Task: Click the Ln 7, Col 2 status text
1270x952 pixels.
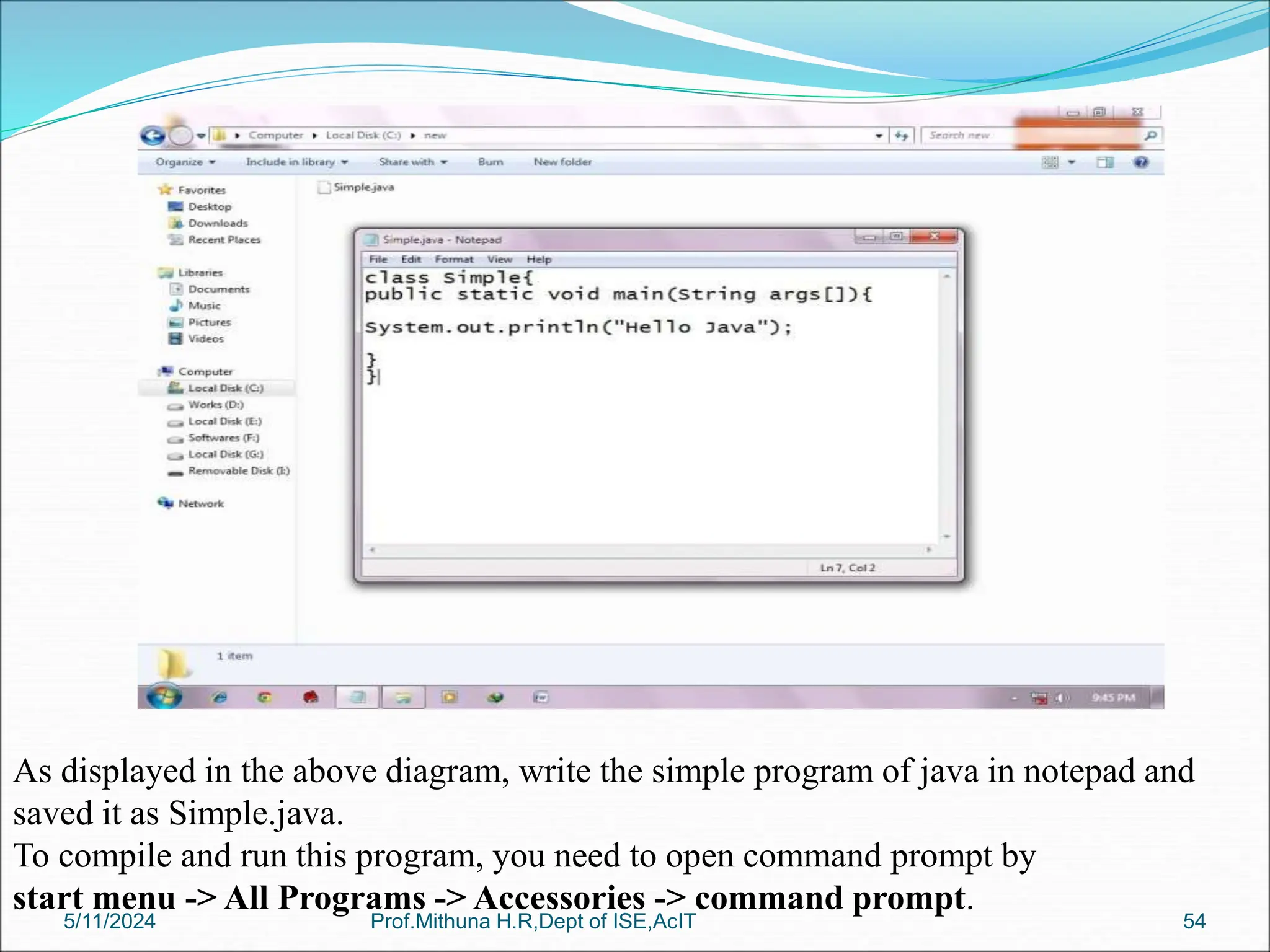Action: coord(848,568)
